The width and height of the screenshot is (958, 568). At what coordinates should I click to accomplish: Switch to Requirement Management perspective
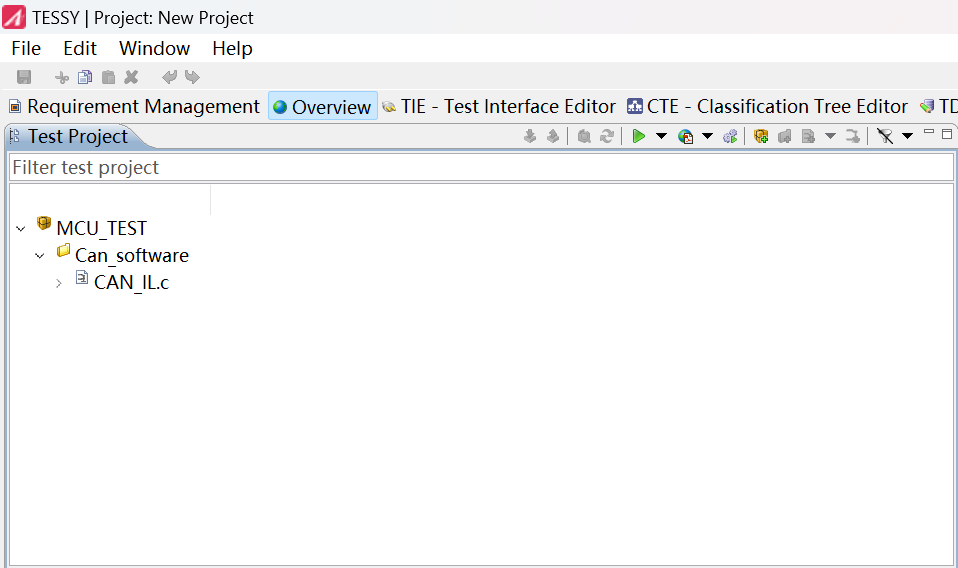pos(134,106)
